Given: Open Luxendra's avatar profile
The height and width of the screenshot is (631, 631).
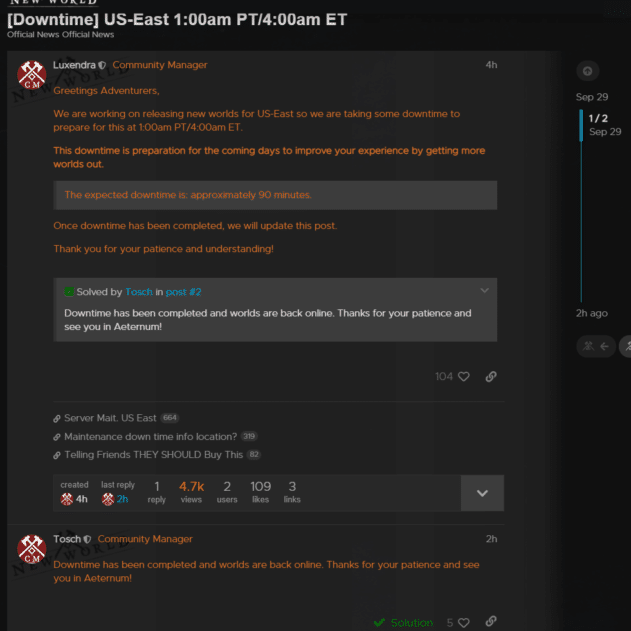Looking at the screenshot, I should 31,75.
